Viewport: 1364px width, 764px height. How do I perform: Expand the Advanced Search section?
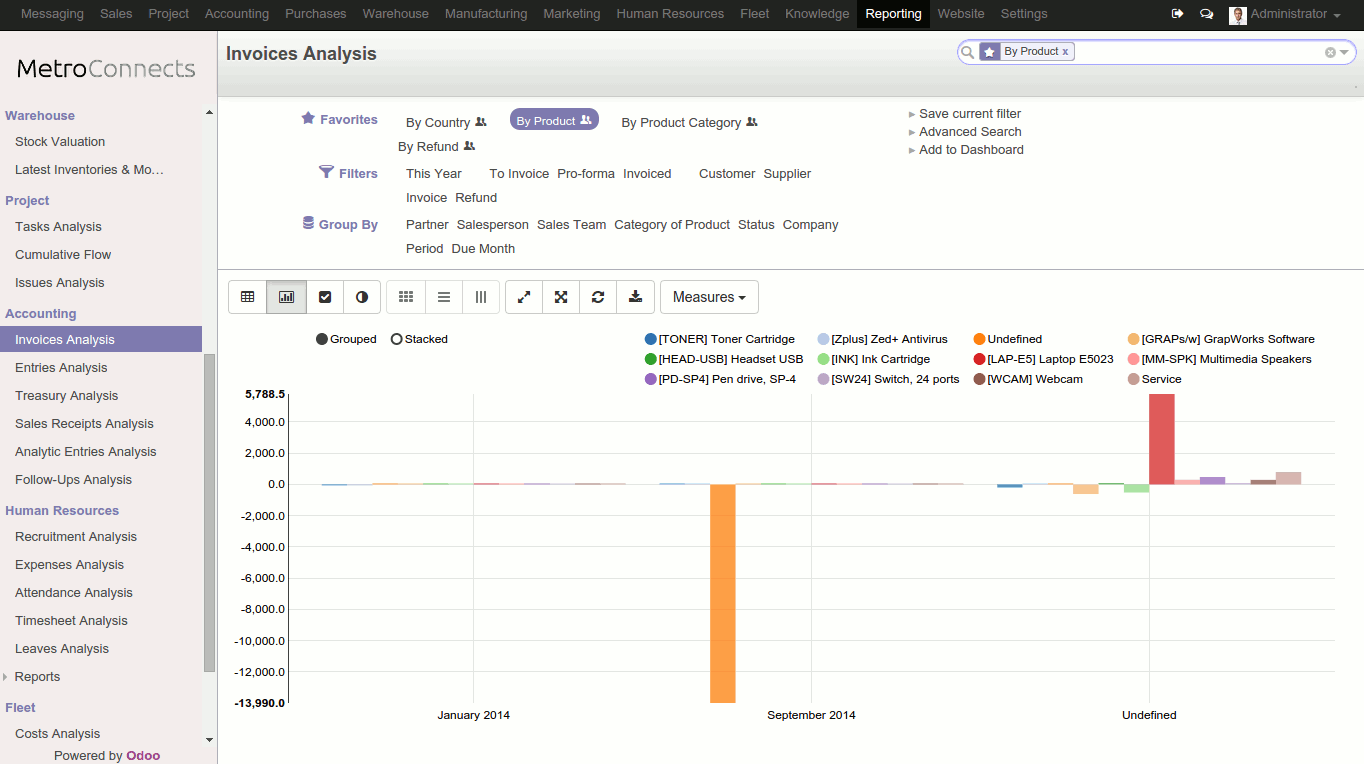[969, 132]
